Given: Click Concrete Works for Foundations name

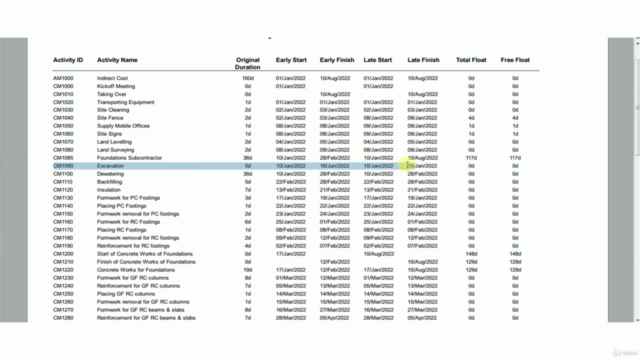Looking at the screenshot, I should 136,270.
